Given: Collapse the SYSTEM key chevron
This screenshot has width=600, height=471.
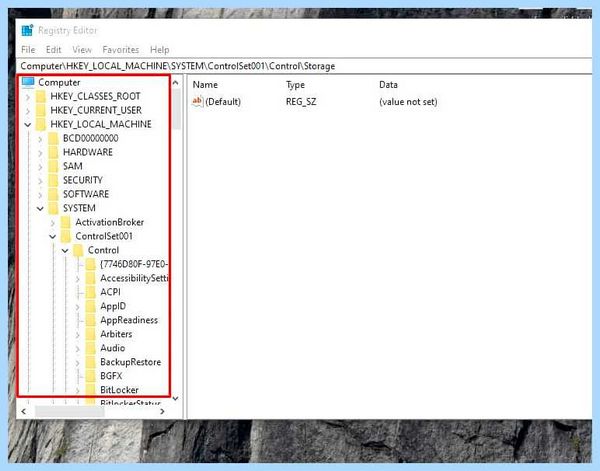Looking at the screenshot, I should pyautogui.click(x=40, y=209).
